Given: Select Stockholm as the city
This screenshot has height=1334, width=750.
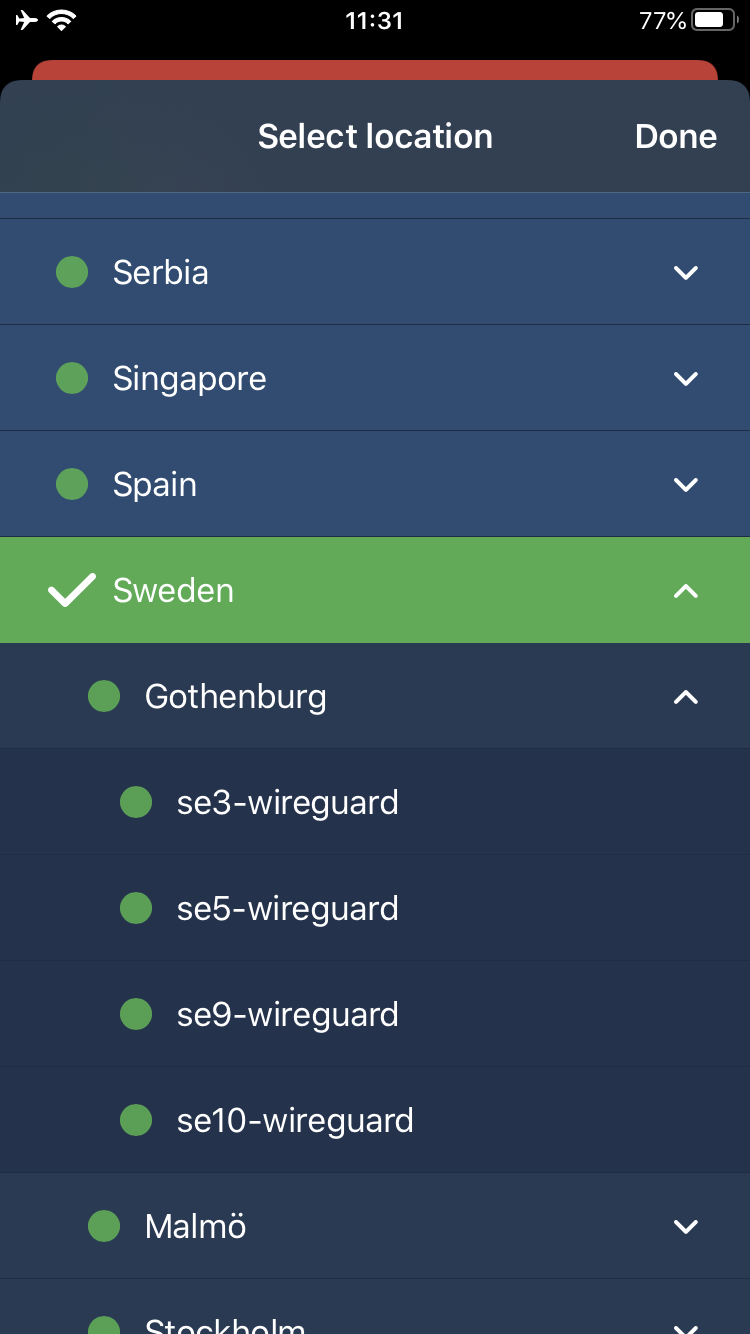Looking at the screenshot, I should [225, 1322].
